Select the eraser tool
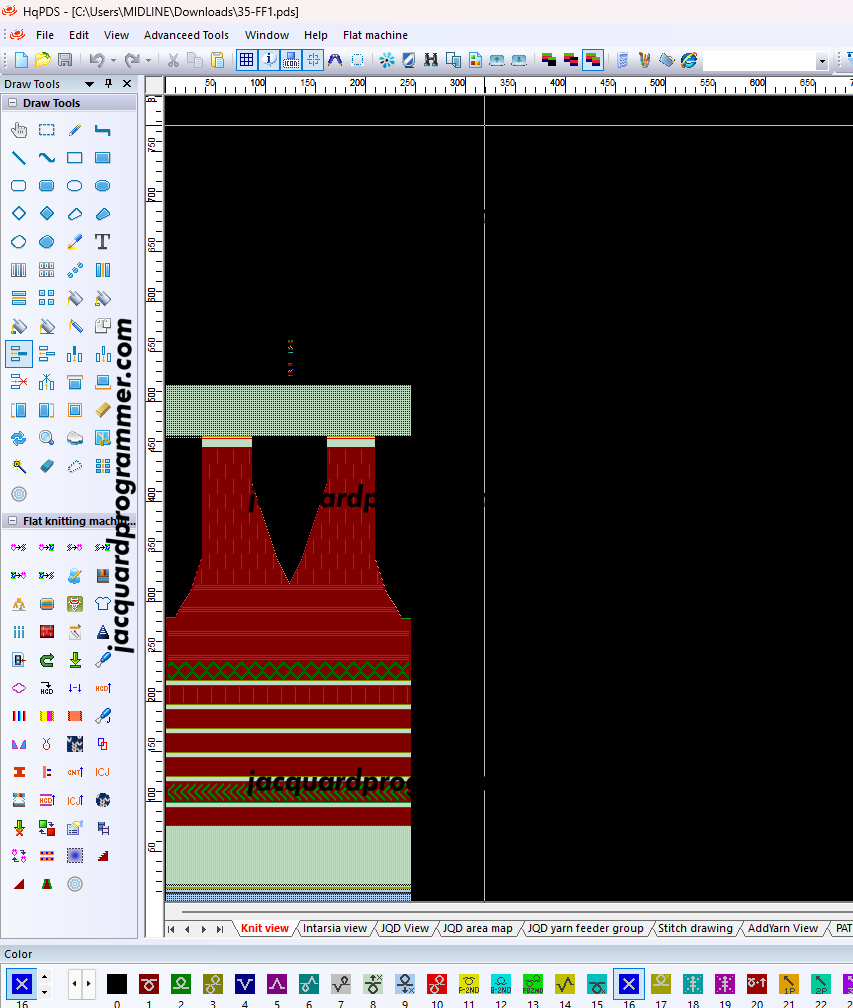 tap(46, 466)
